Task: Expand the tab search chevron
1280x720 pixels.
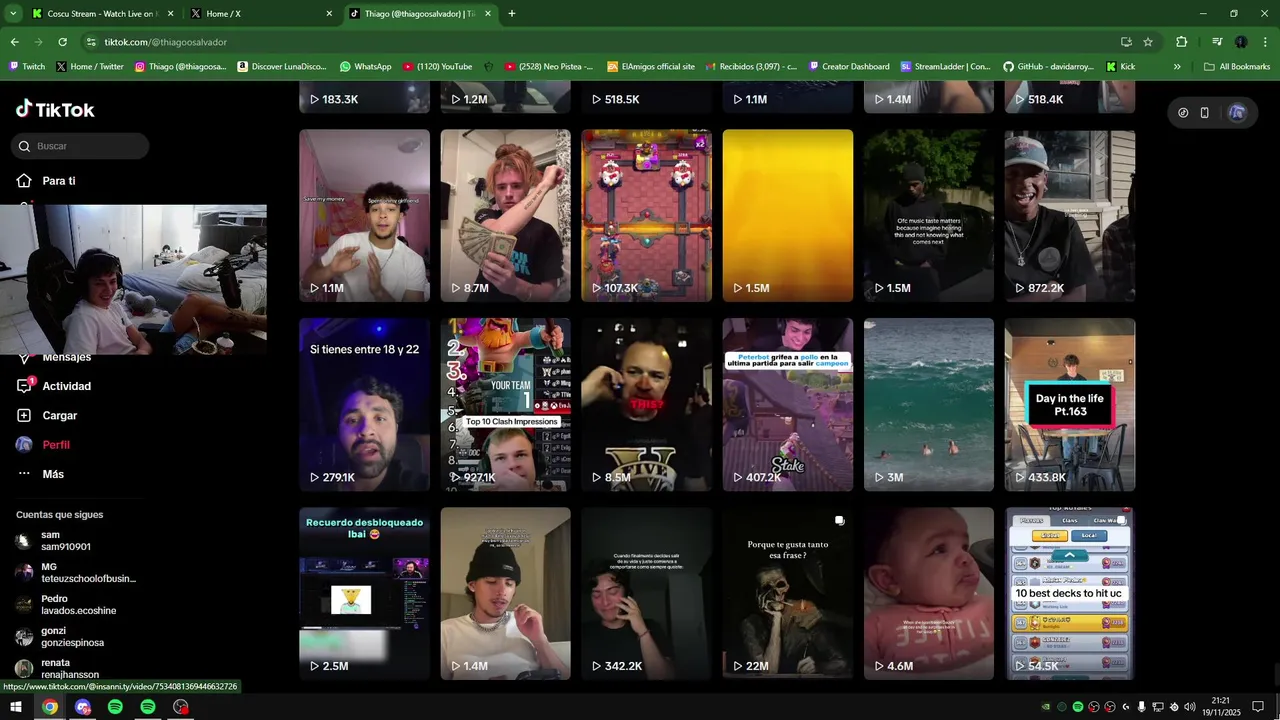Action: (x=13, y=14)
